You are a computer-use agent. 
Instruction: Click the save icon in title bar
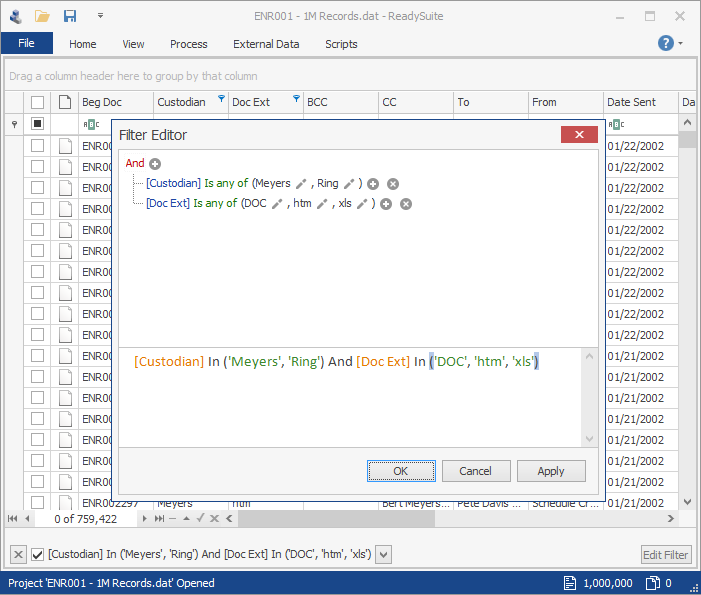[x=70, y=16]
